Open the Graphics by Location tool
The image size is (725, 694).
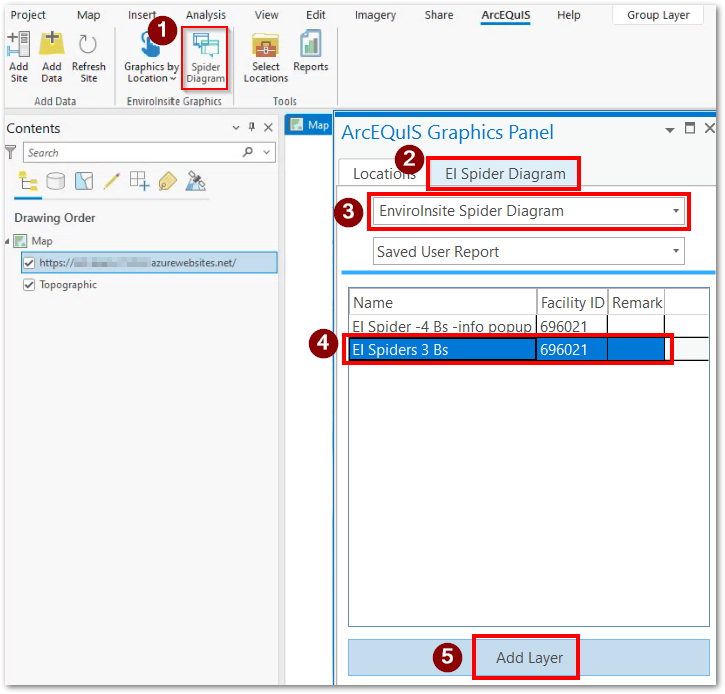click(151, 56)
